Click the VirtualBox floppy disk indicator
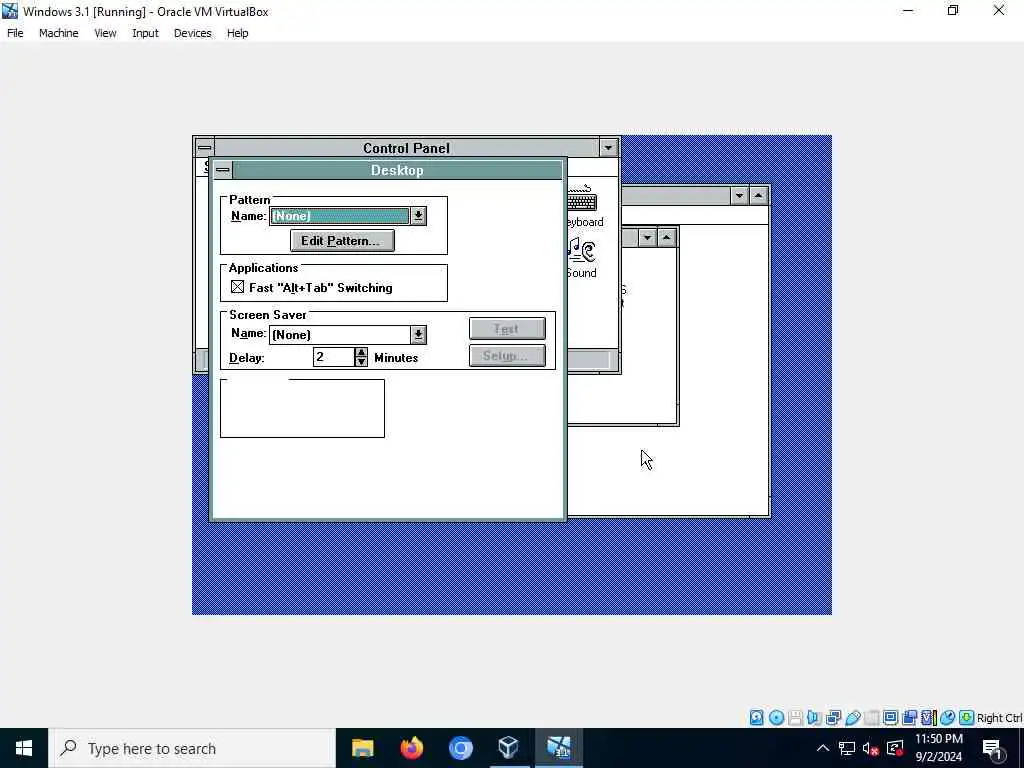Viewport: 1024px width, 768px height. (795, 718)
